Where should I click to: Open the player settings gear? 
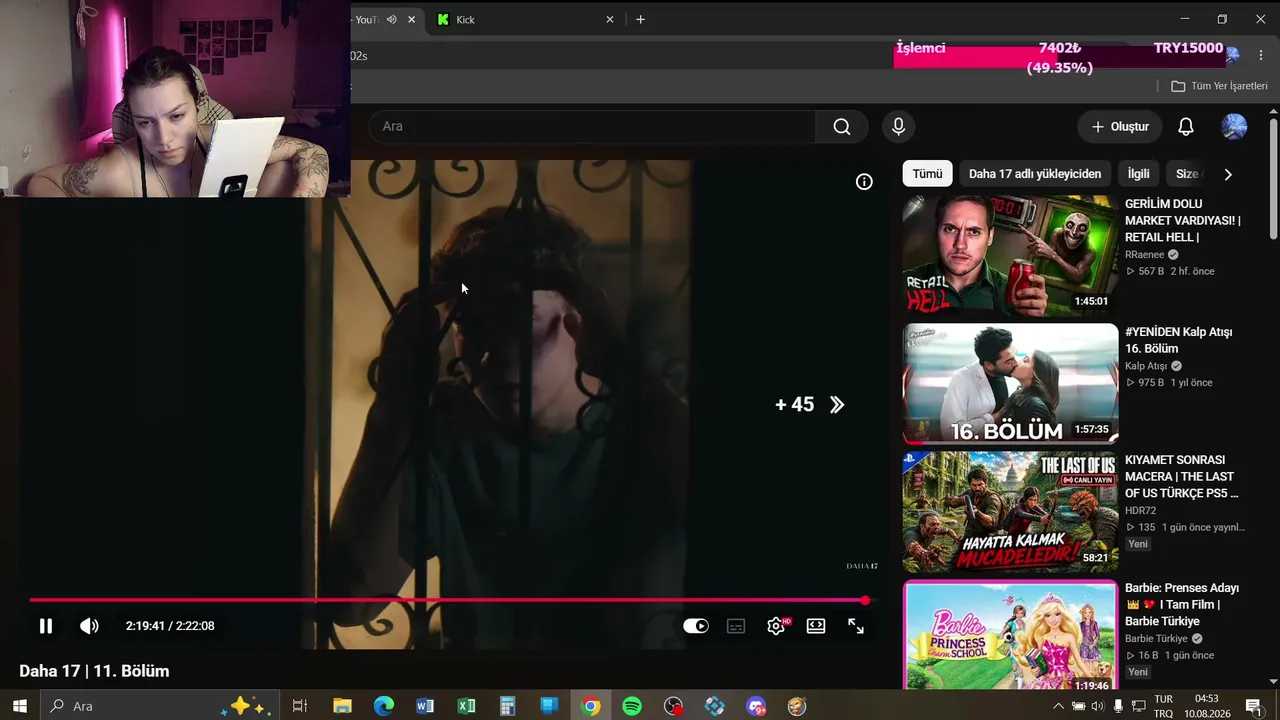[x=776, y=626]
